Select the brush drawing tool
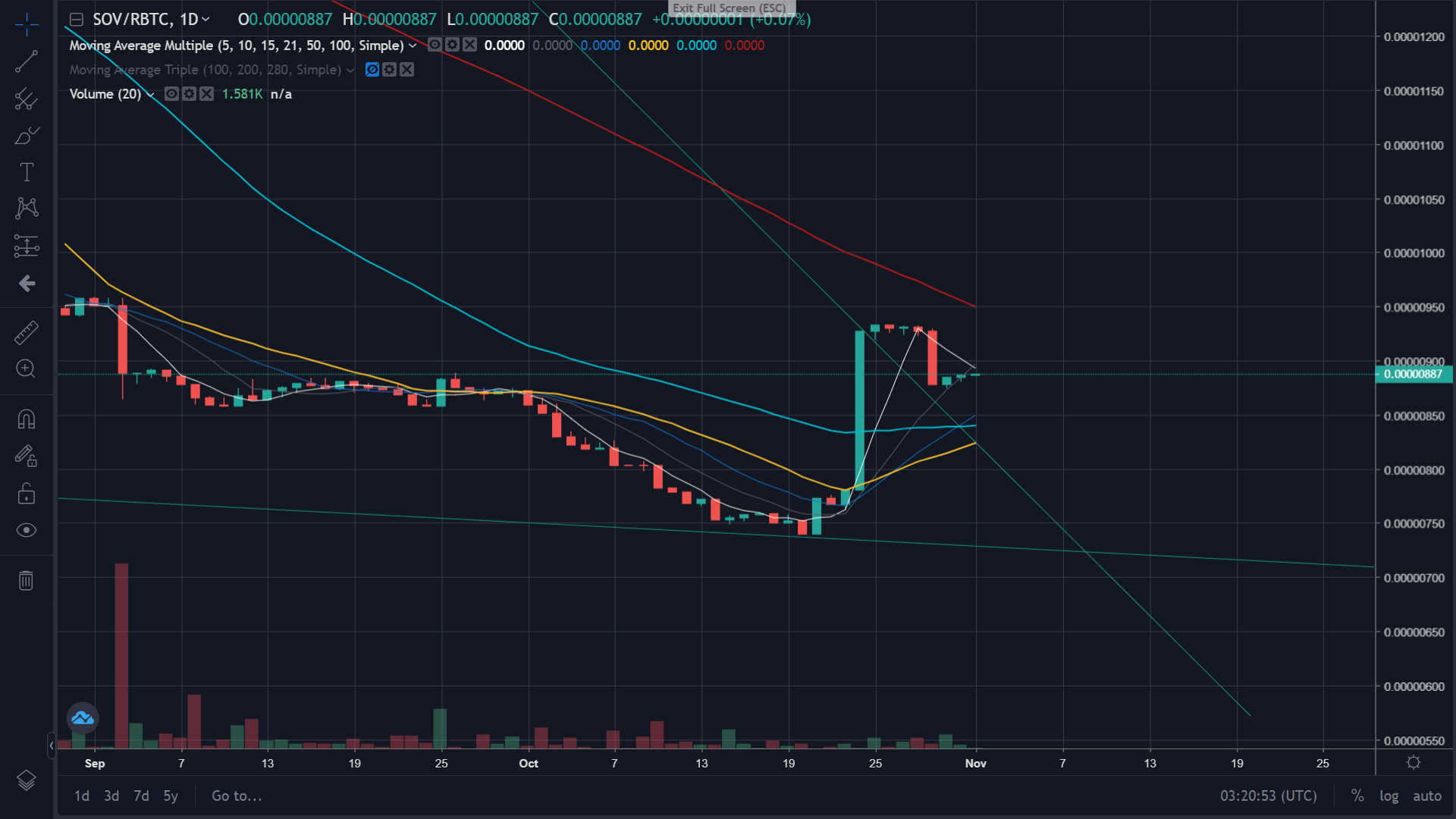 27,135
